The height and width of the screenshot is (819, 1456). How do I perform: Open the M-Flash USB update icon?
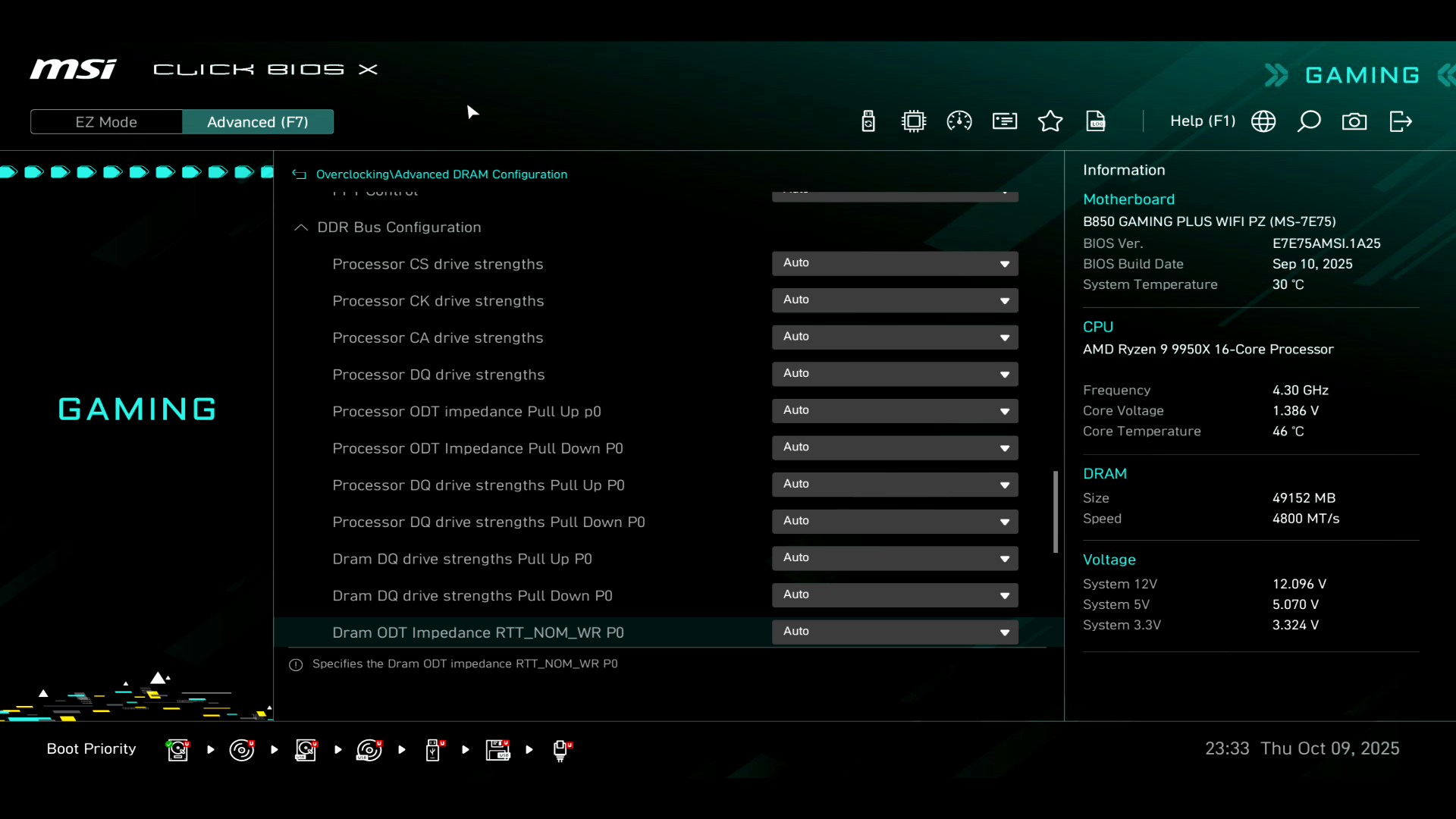click(868, 121)
